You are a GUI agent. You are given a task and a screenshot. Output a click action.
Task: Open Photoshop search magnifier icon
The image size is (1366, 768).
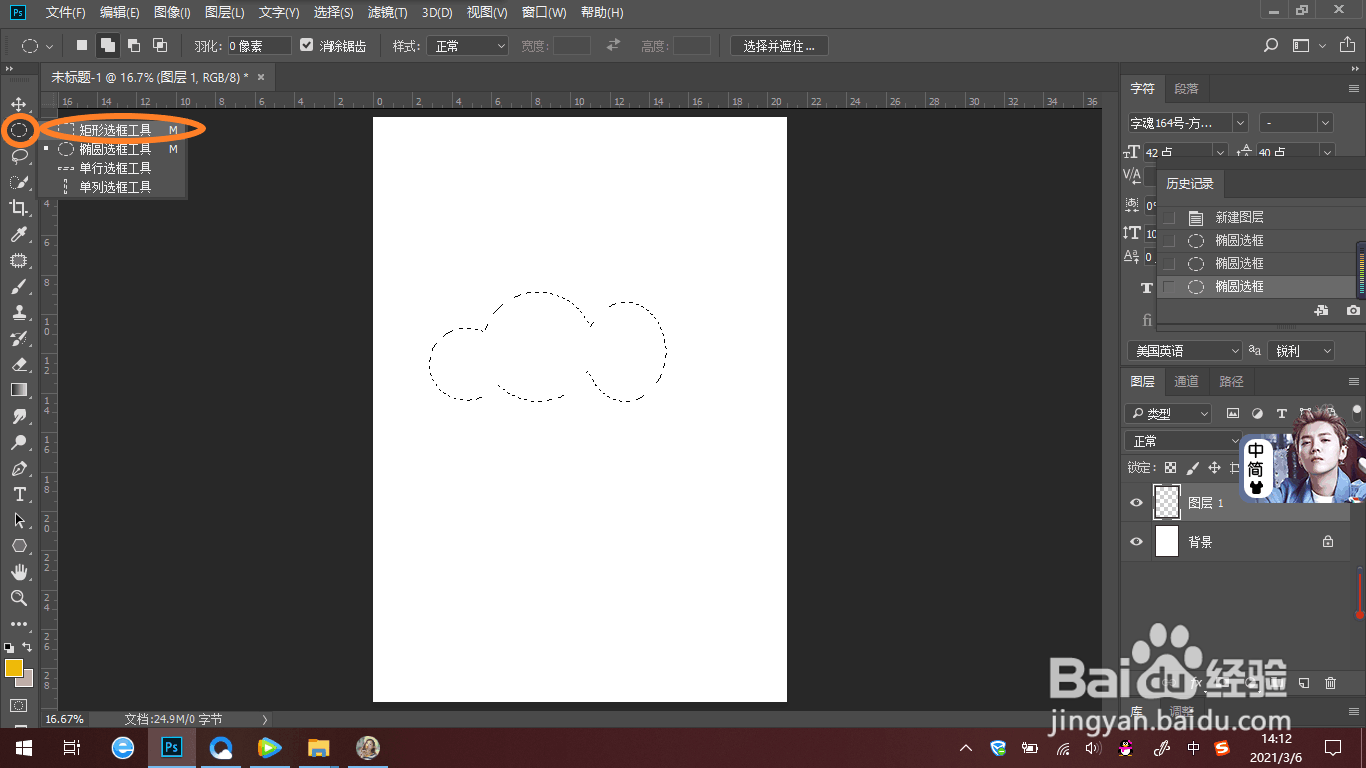click(x=1271, y=45)
